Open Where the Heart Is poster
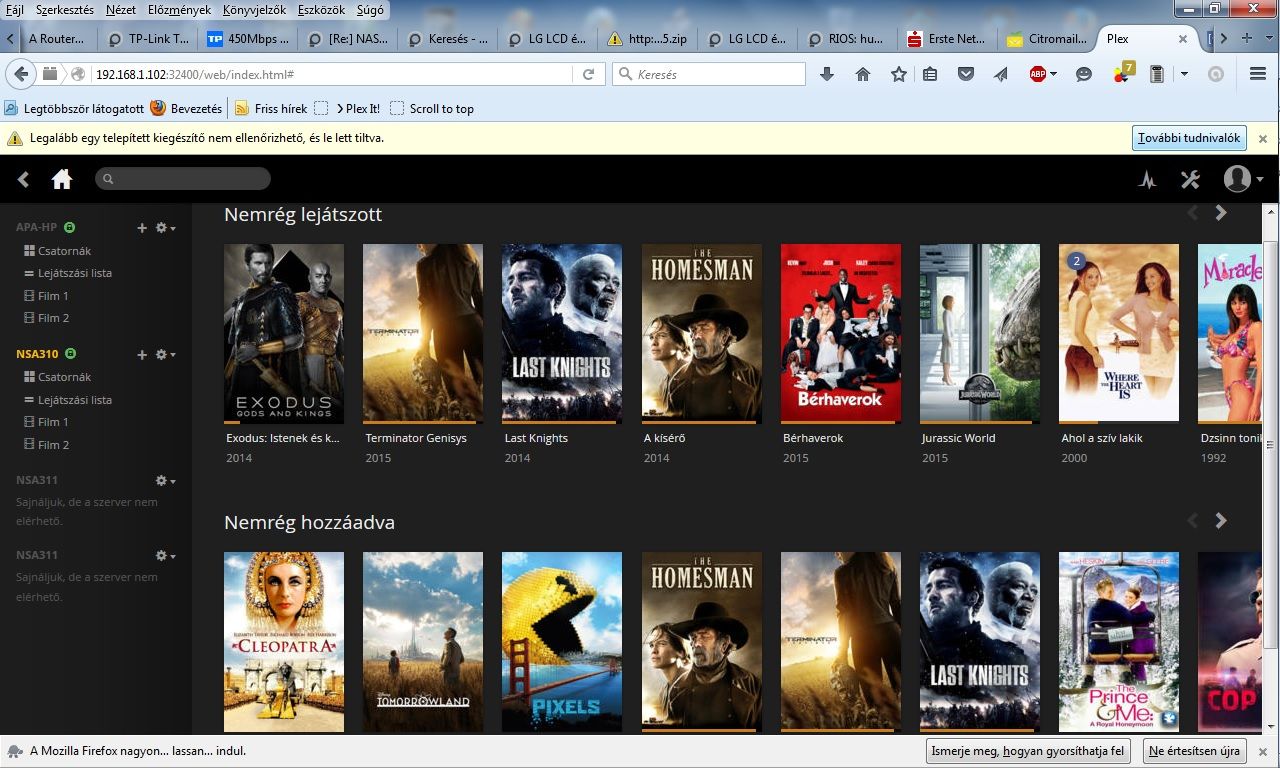Screen dimensions: 1280x768 [1119, 333]
